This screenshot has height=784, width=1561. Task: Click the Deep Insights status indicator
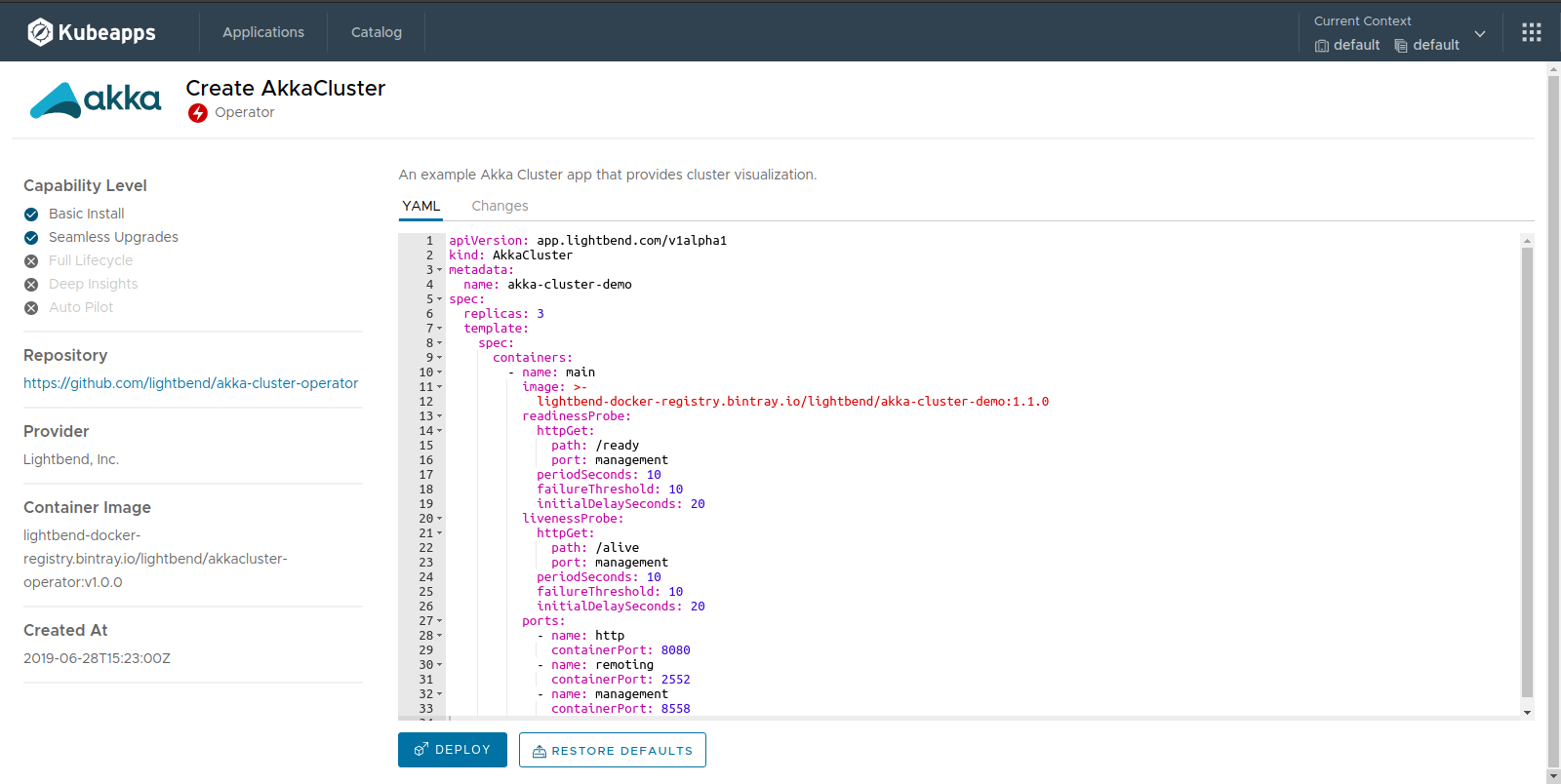point(31,285)
